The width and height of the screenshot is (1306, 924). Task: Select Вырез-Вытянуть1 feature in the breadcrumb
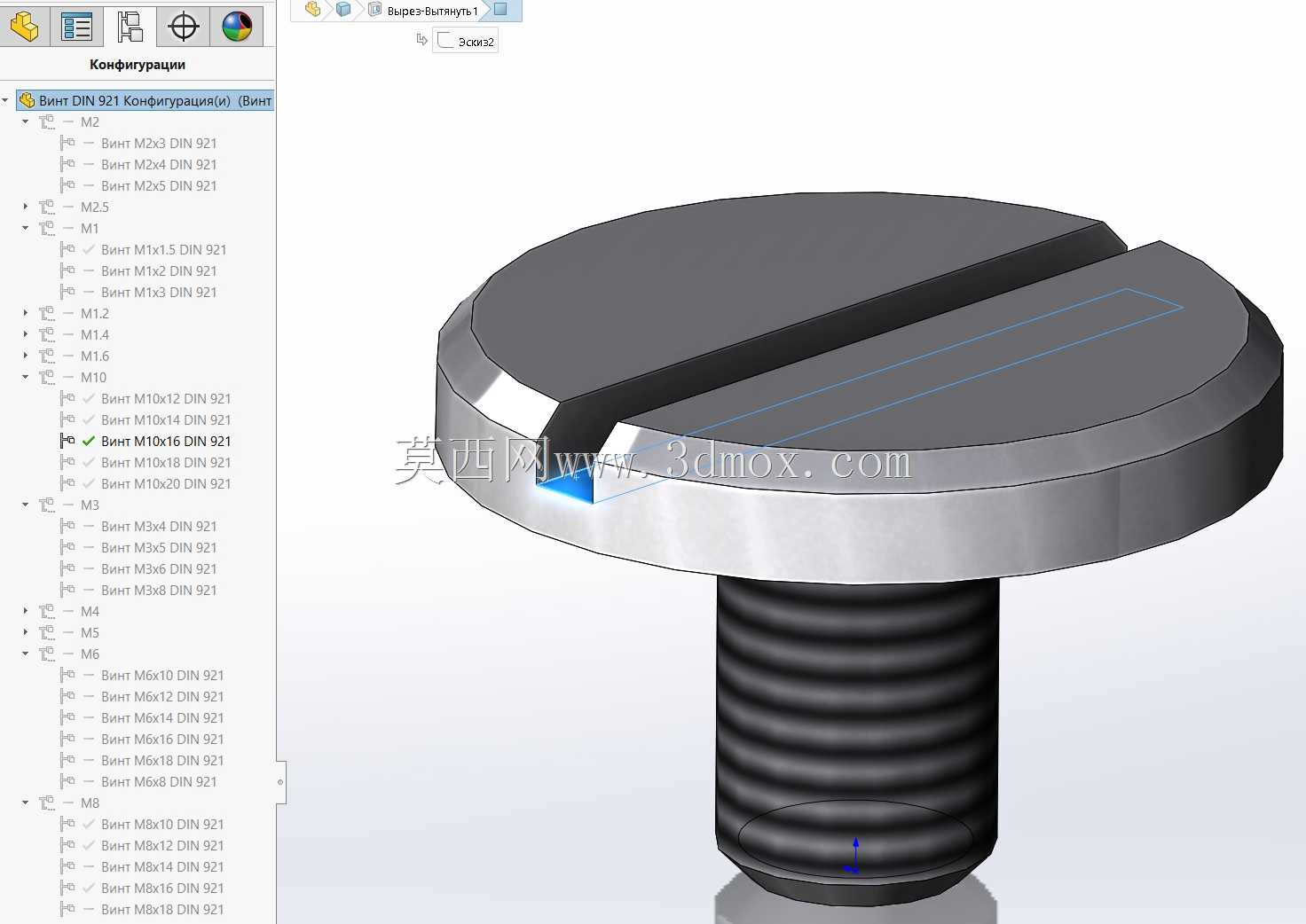point(423,11)
